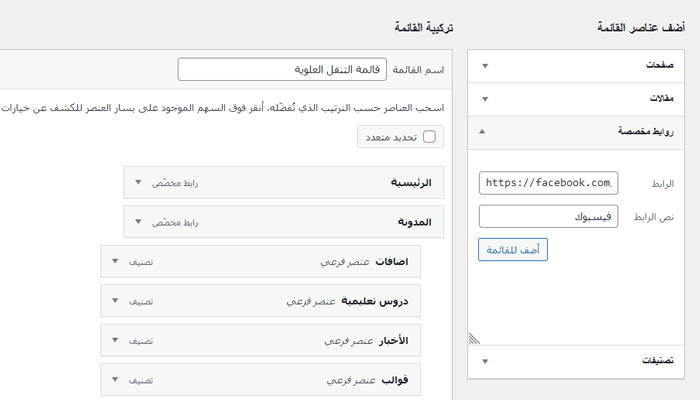This screenshot has width=700, height=400.
Task: Enable the تحديد متعدد checkbox
Action: pos(429,137)
